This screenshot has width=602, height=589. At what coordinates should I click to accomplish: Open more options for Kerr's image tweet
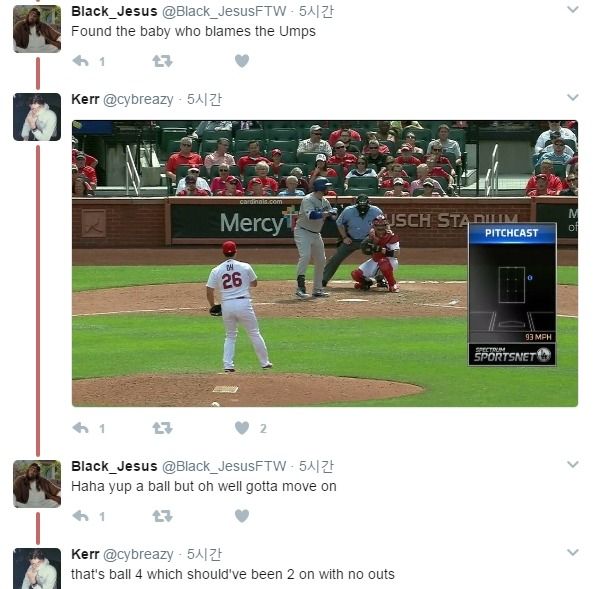click(572, 98)
